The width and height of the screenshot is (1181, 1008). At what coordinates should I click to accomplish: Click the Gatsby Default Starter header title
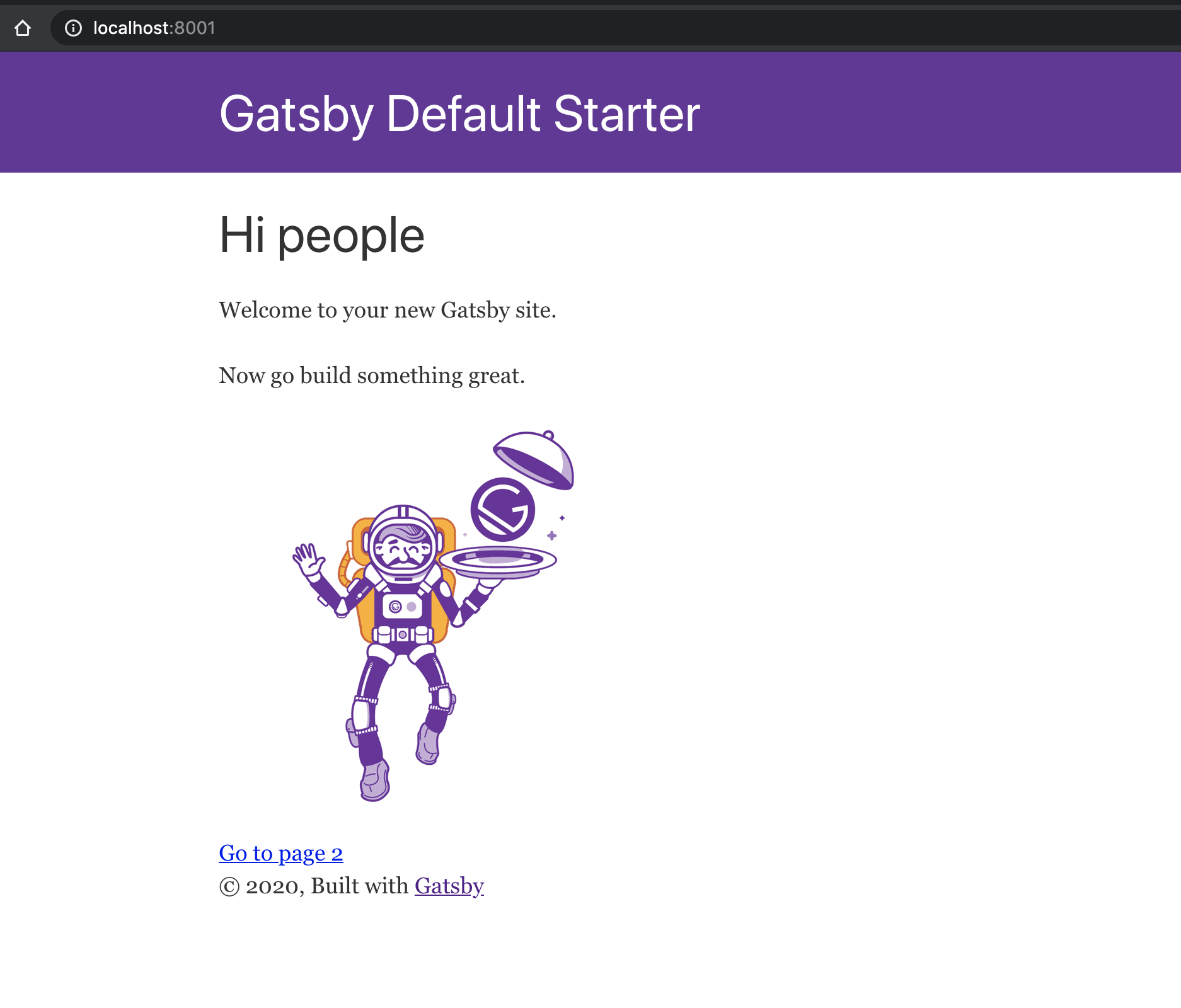pyautogui.click(x=459, y=115)
